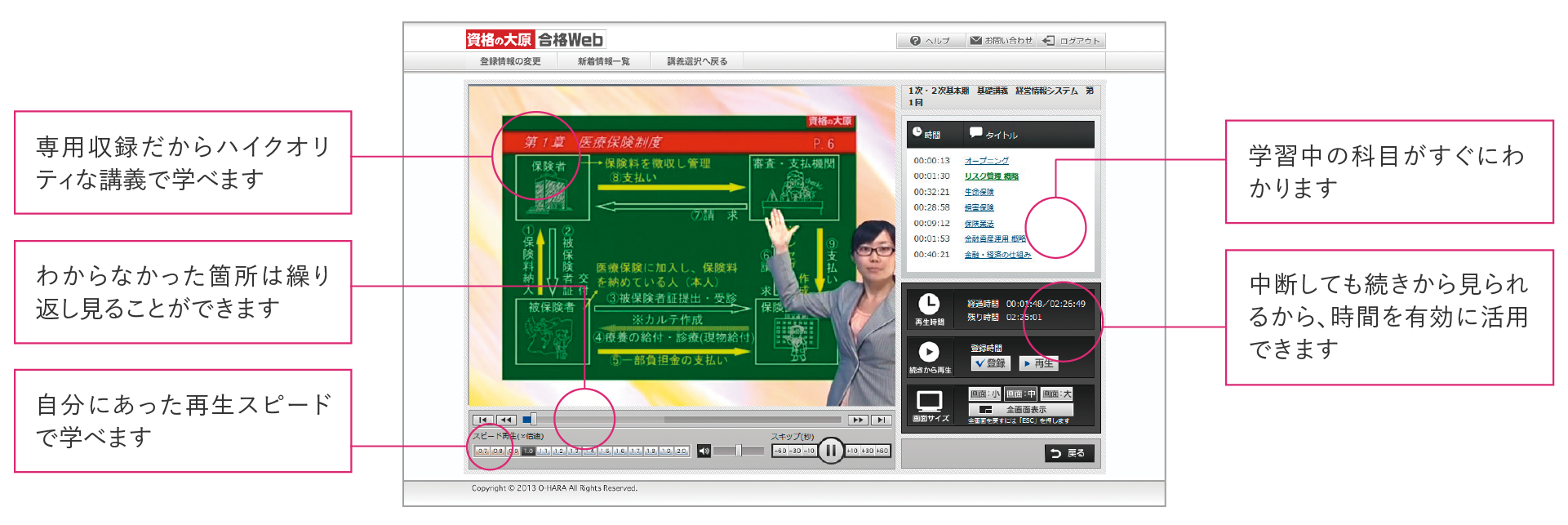Viewport: 1568px width, 525px height.
Task: Click the volume slider handle
Action: (739, 451)
